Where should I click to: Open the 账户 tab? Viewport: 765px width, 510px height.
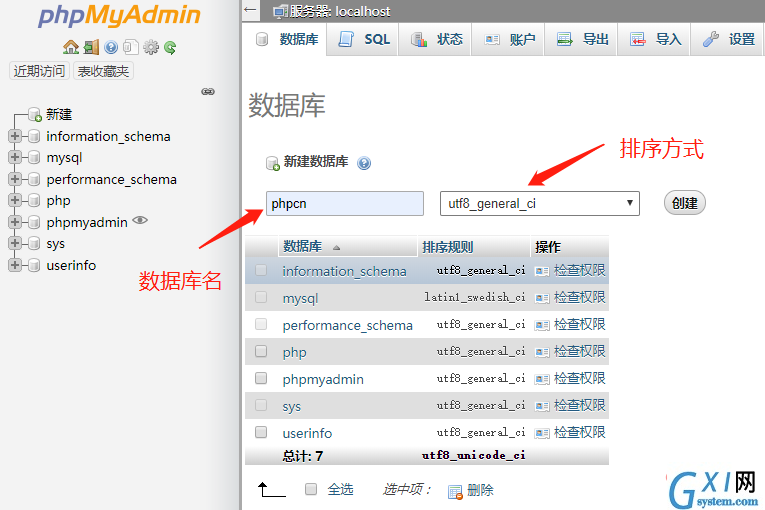(x=509, y=40)
